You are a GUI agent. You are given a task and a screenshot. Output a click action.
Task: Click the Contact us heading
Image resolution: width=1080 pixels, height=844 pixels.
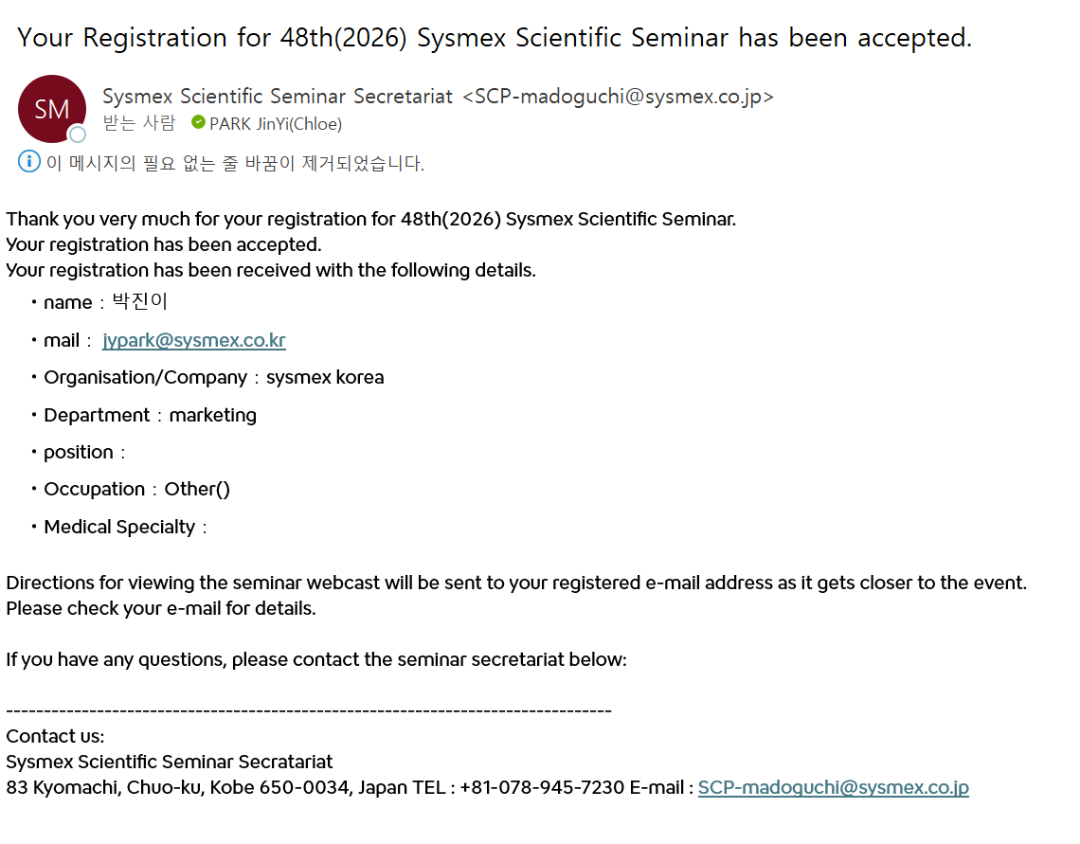click(55, 736)
